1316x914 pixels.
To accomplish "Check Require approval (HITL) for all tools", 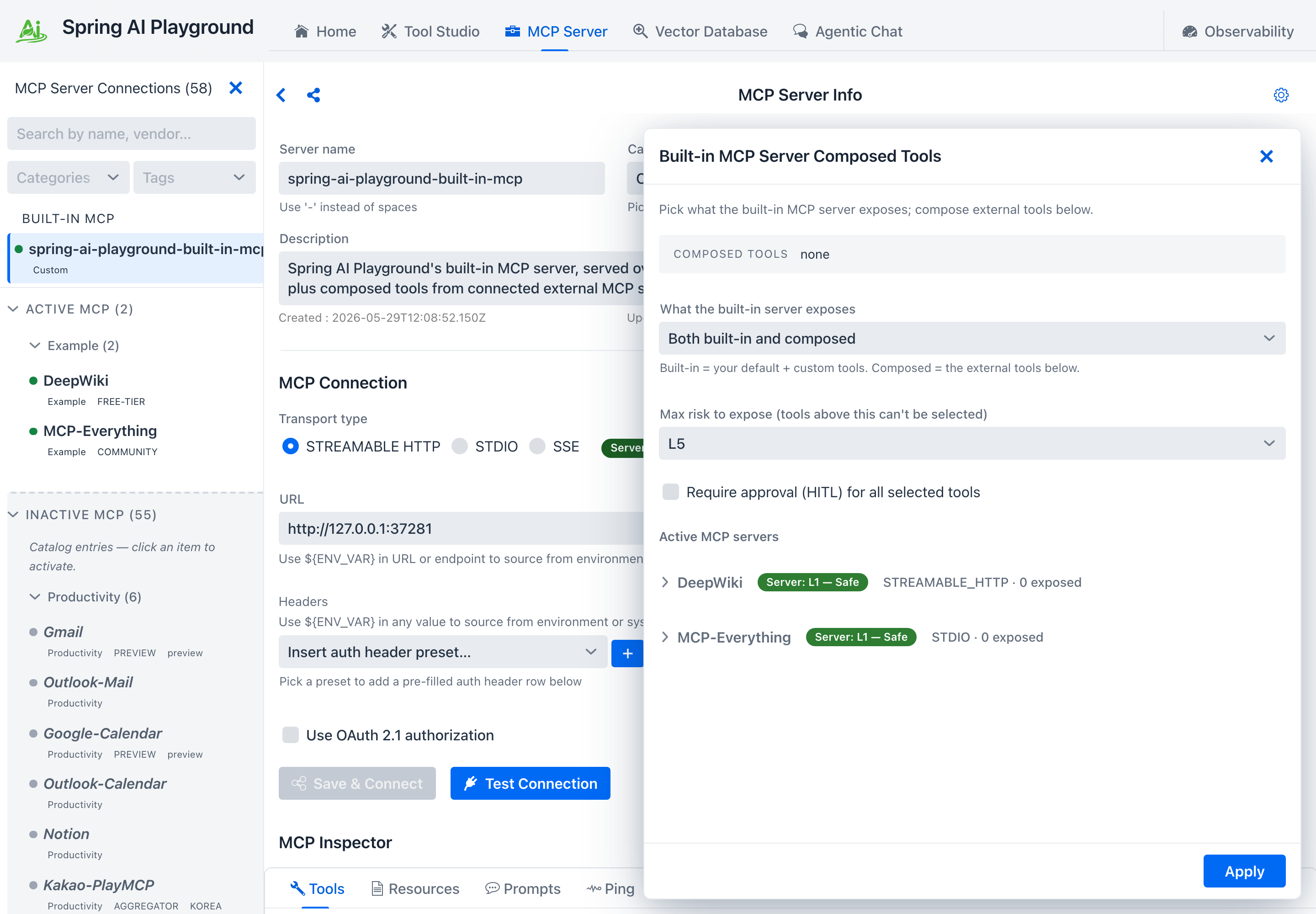I will 670,492.
